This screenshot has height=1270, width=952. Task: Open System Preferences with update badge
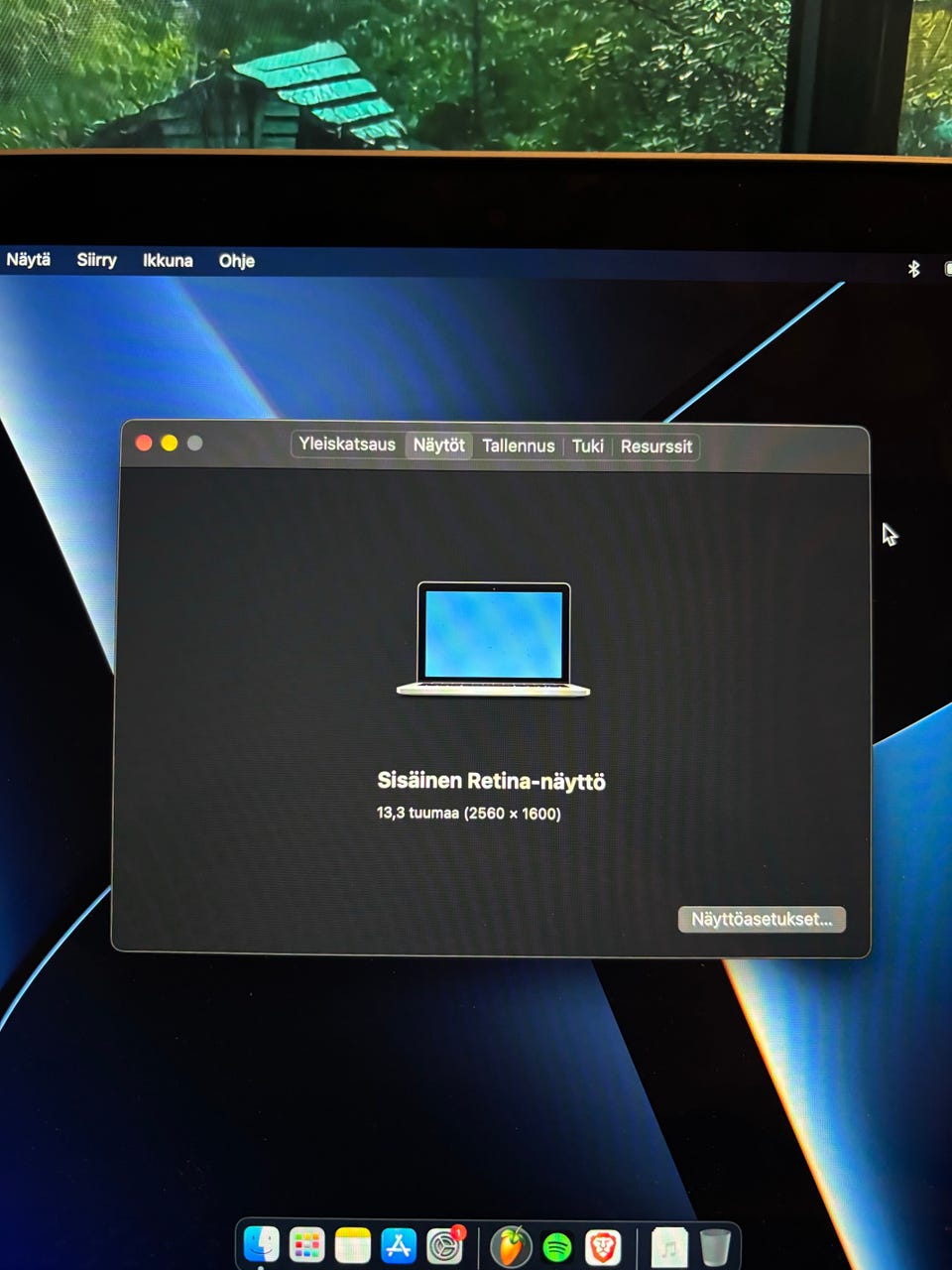(445, 1246)
